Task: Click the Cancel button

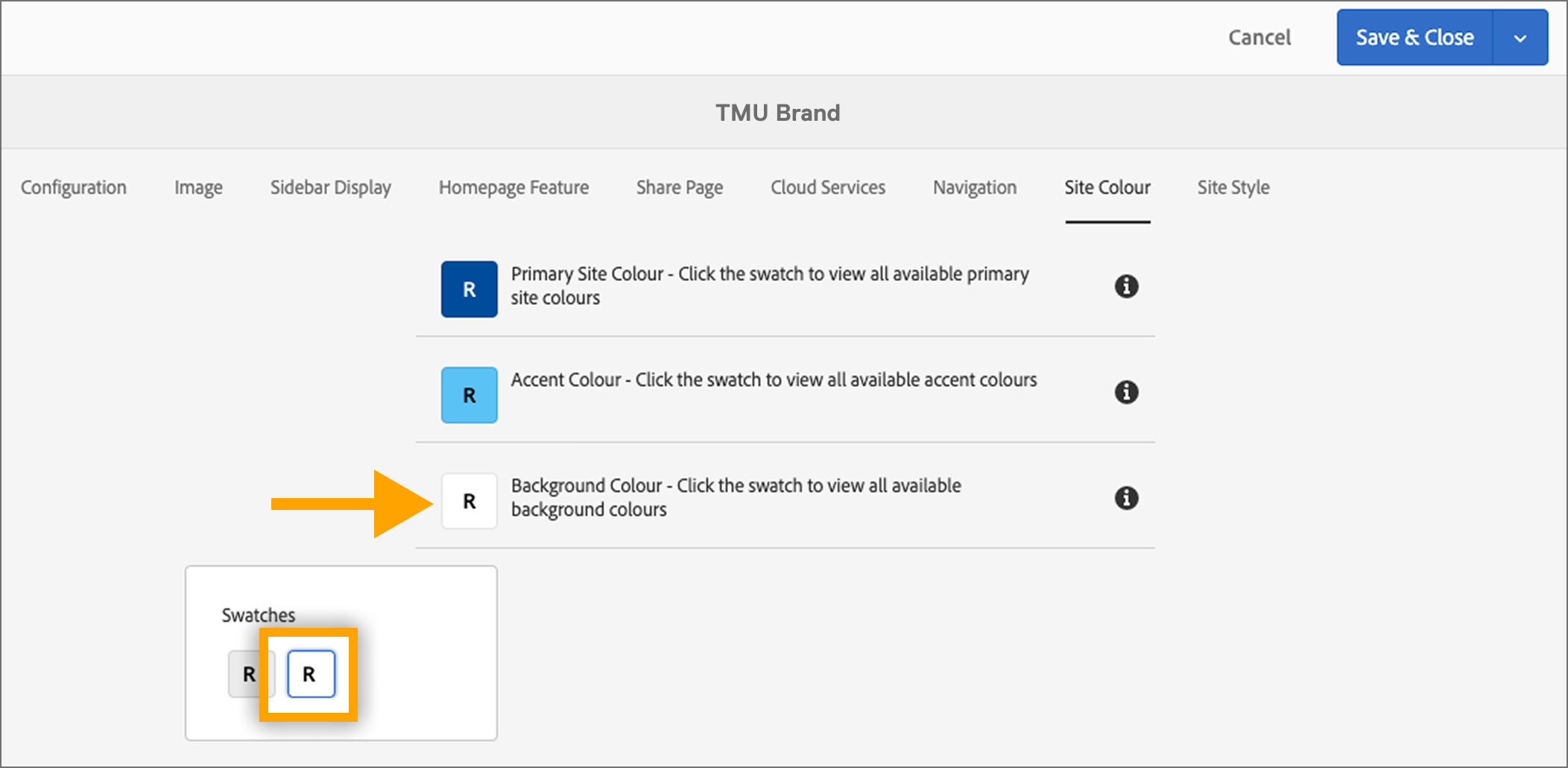Action: pyautogui.click(x=1259, y=37)
